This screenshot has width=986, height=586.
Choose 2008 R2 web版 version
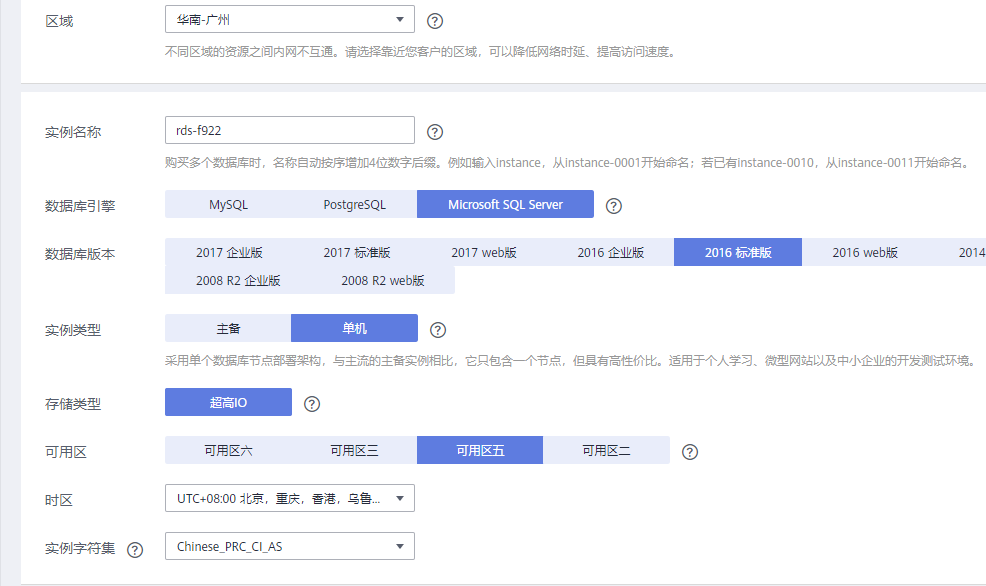pyautogui.click(x=382, y=280)
